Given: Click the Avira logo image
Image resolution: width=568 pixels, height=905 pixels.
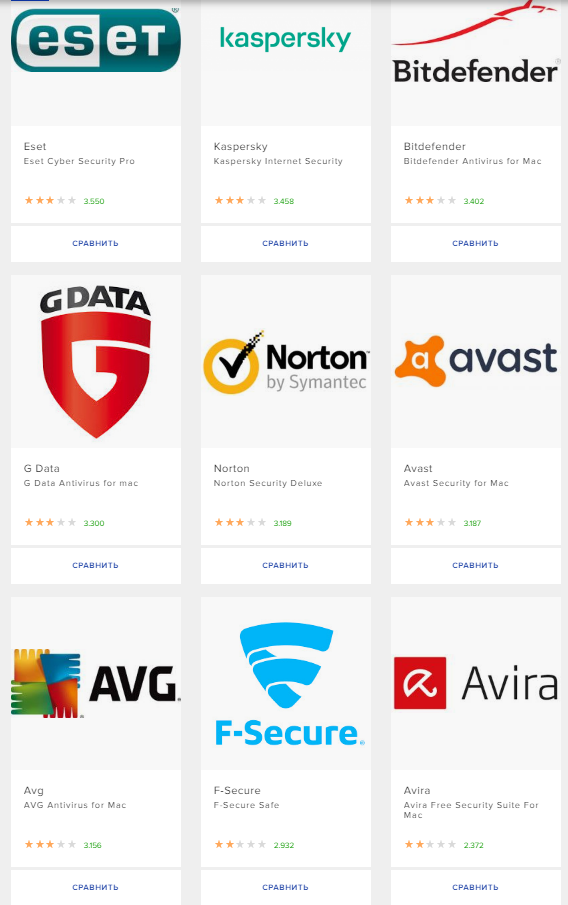Looking at the screenshot, I should pos(476,683).
